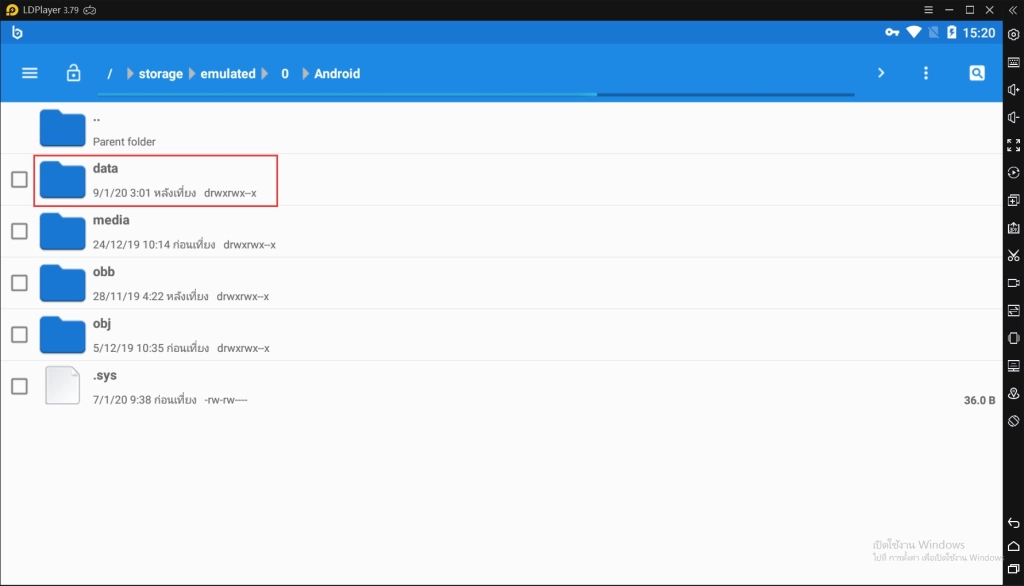1024x586 pixels.
Task: Click the .sys file icon thumbnail
Action: click(63, 385)
